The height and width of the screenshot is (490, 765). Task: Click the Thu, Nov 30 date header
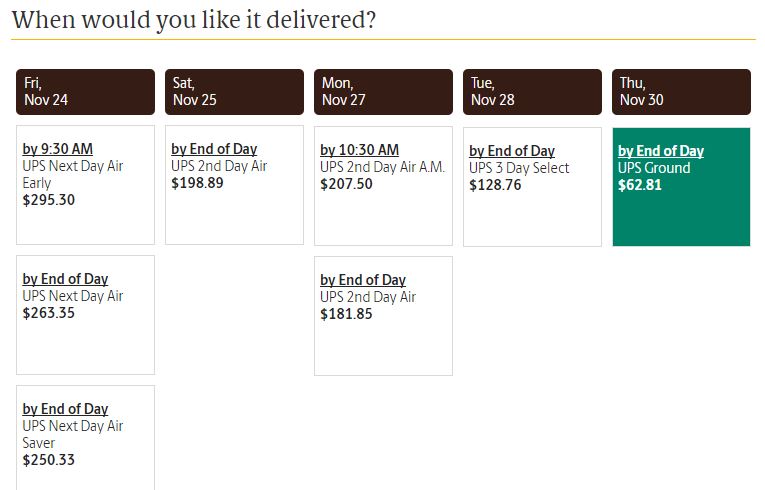pos(681,92)
